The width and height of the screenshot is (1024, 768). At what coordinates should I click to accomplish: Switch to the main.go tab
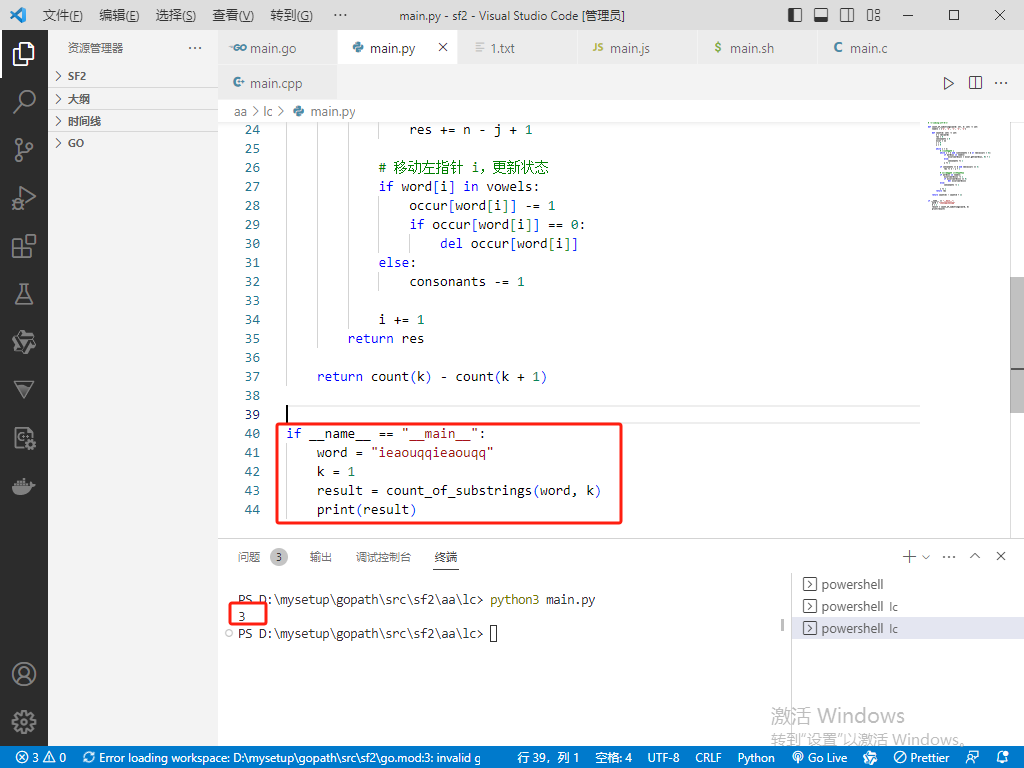(278, 48)
